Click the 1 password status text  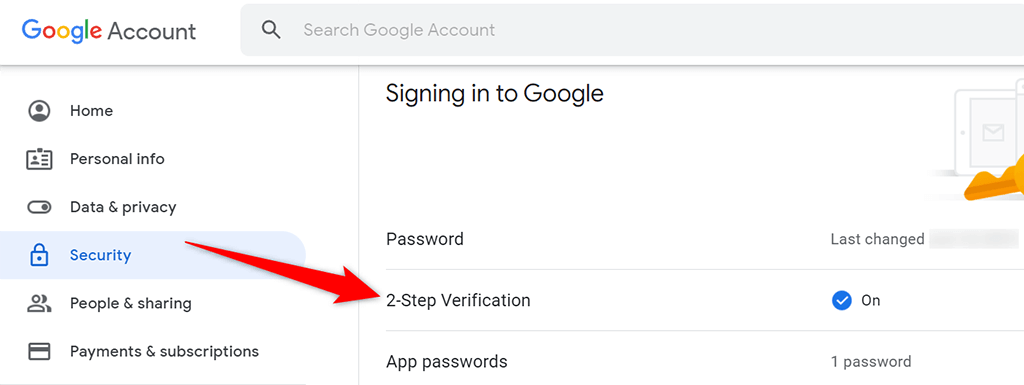[x=871, y=362]
